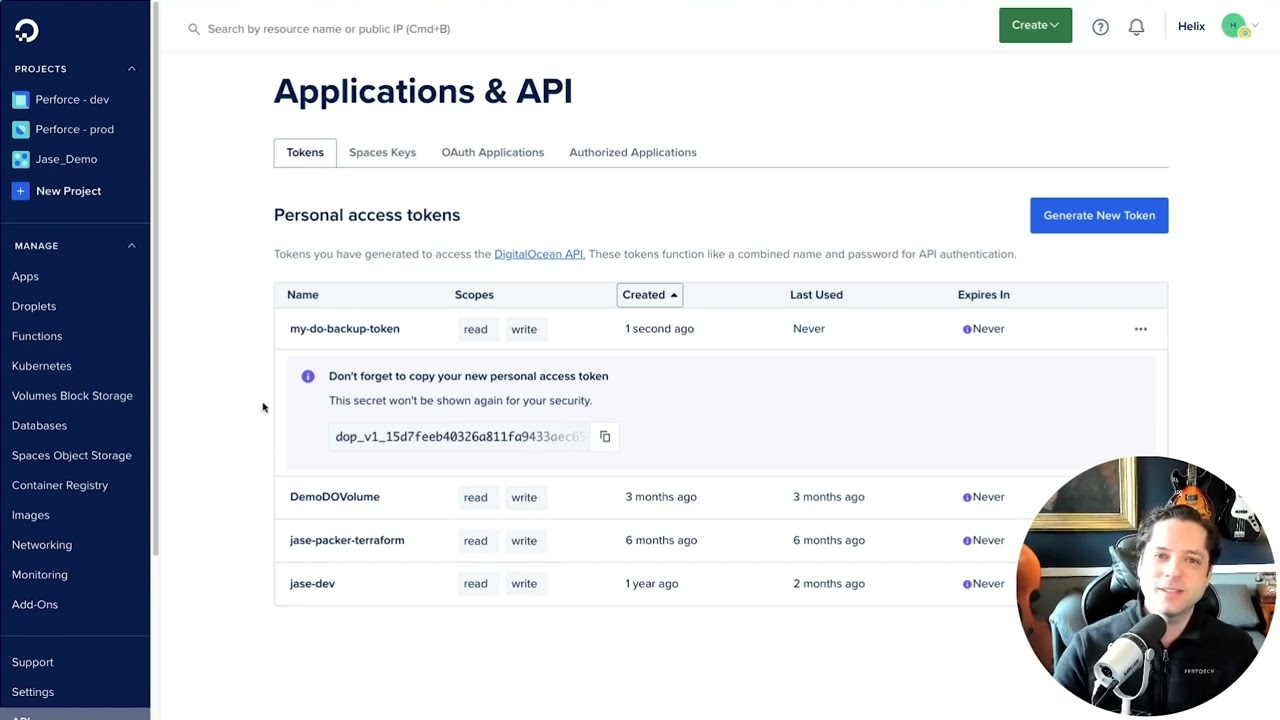Switch to the Tokens tab

(x=305, y=152)
